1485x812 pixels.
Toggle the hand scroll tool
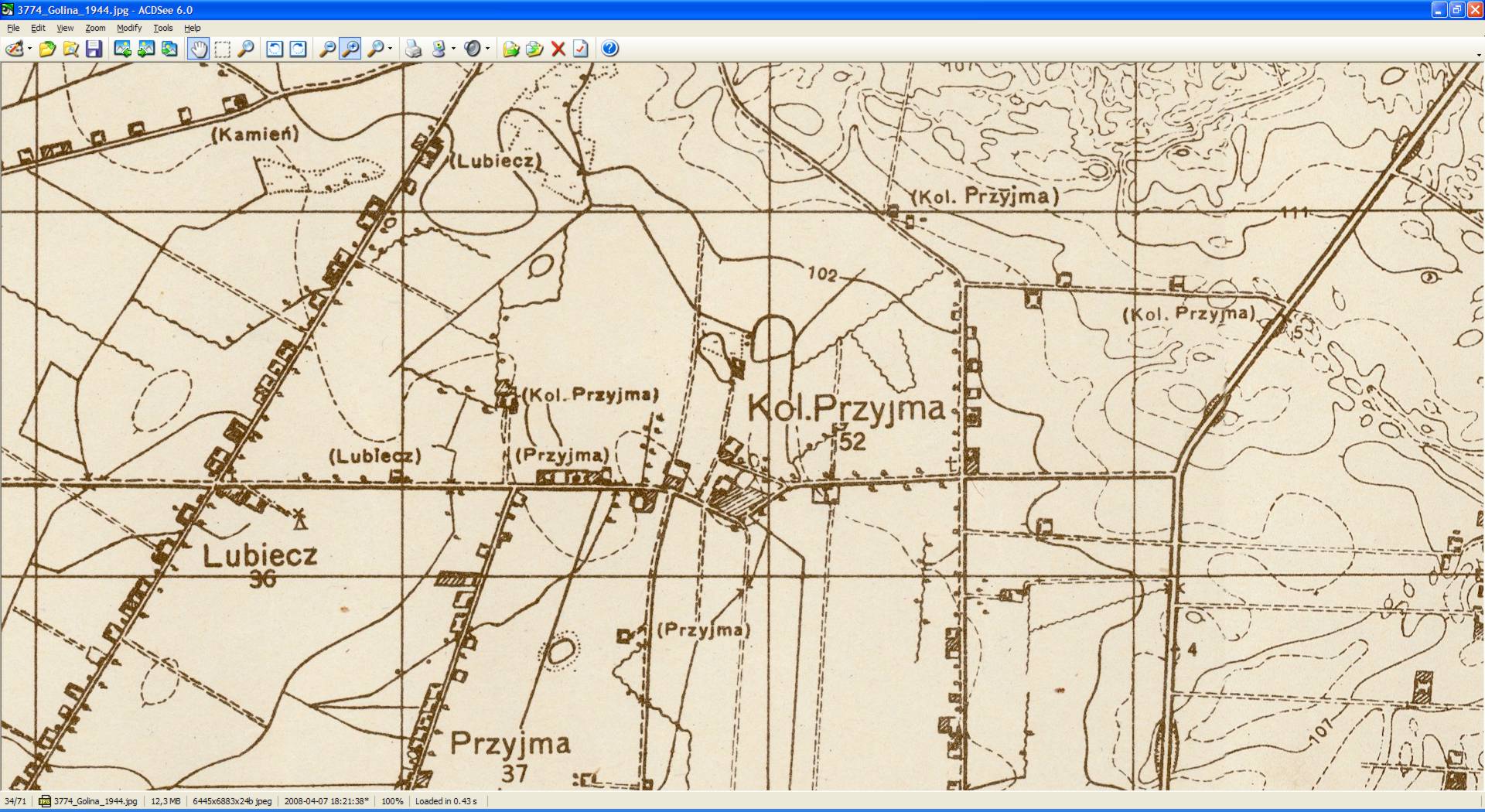199,49
